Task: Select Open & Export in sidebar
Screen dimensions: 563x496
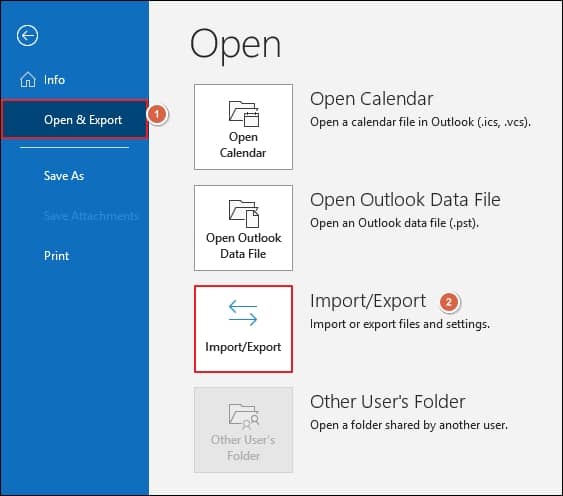Action: tap(74, 120)
